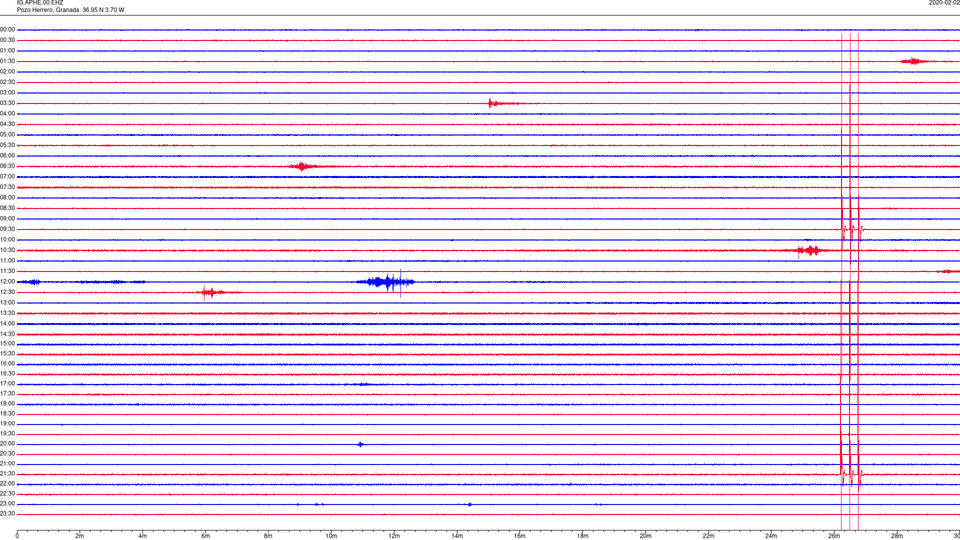Click the 26m axis tick label
Image resolution: width=960 pixels, height=540 pixels.
[x=834, y=536]
